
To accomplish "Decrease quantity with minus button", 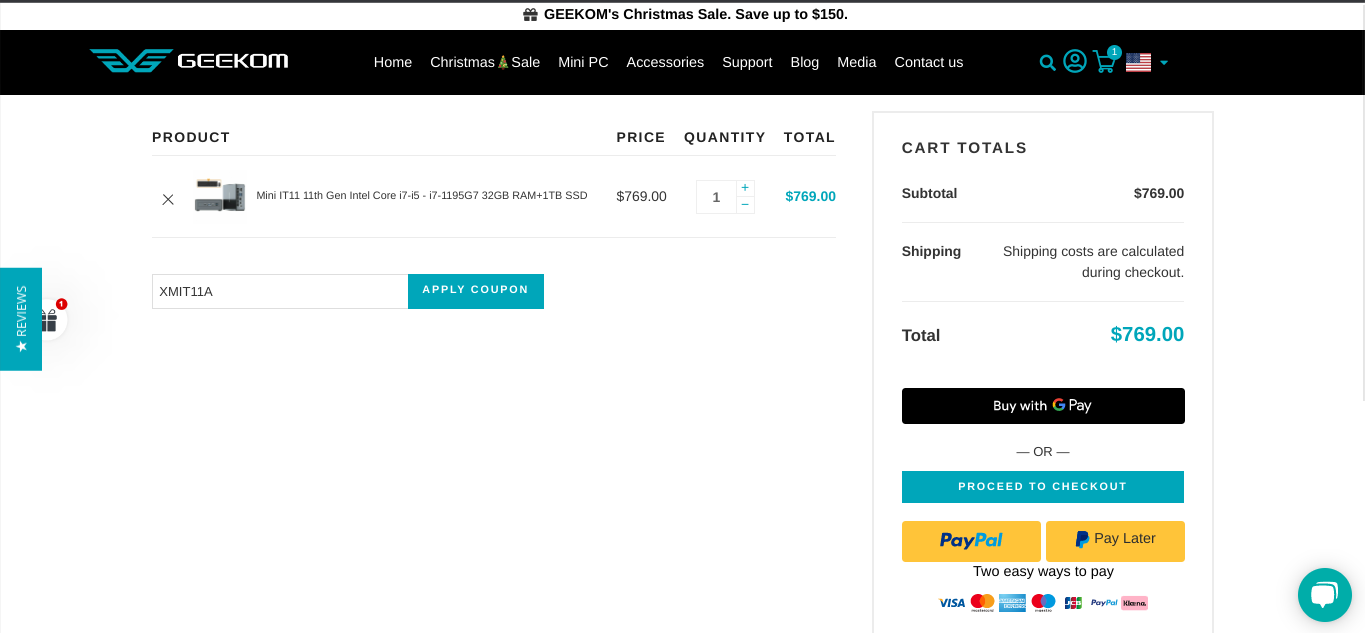I will coord(745,205).
